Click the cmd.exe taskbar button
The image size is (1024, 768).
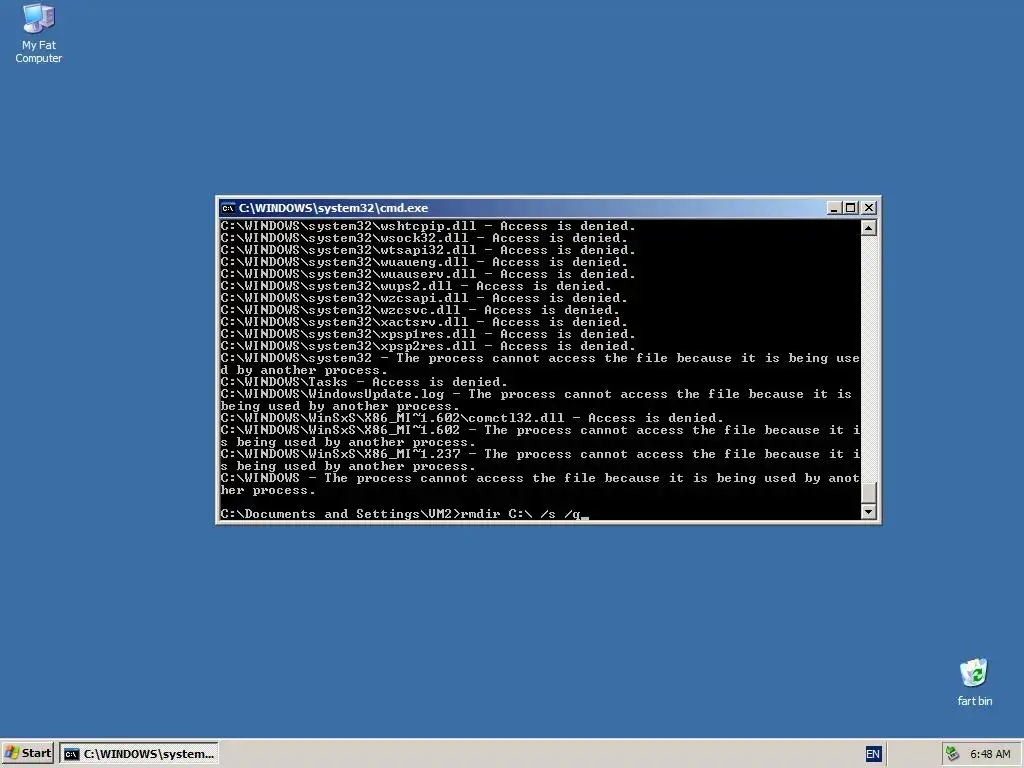point(139,754)
